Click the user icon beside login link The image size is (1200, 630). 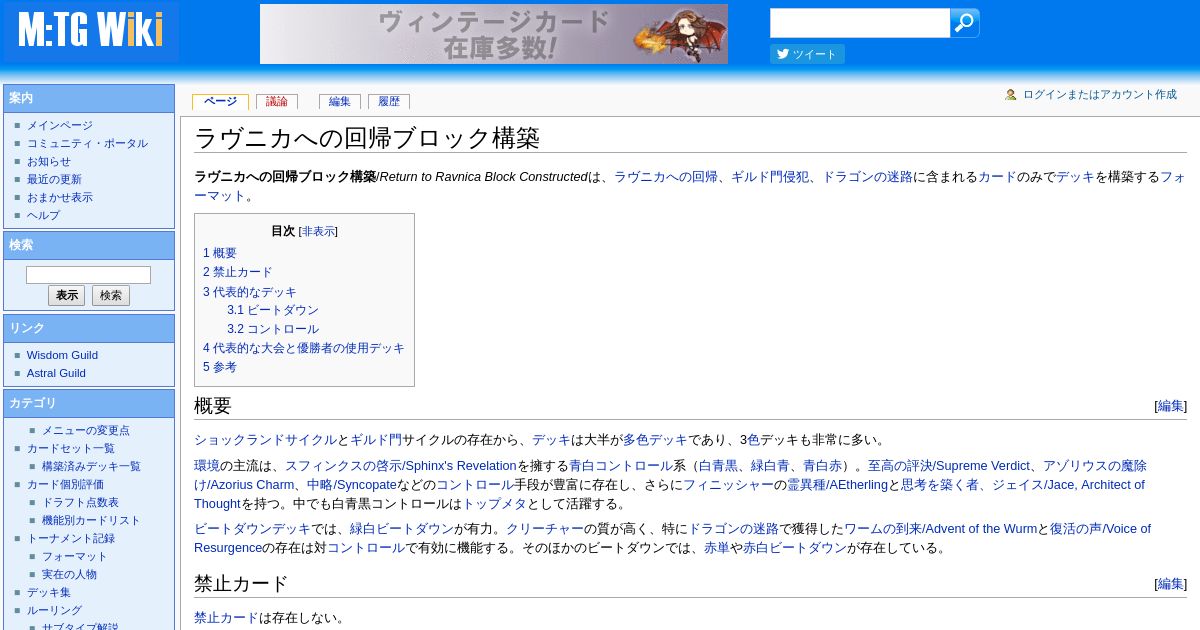pos(1011,95)
